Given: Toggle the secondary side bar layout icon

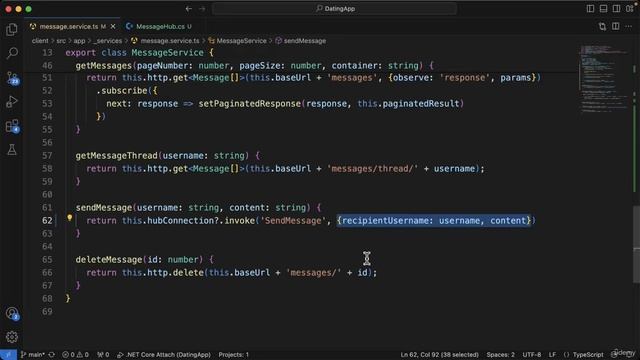Looking at the screenshot, I should (x=616, y=9).
